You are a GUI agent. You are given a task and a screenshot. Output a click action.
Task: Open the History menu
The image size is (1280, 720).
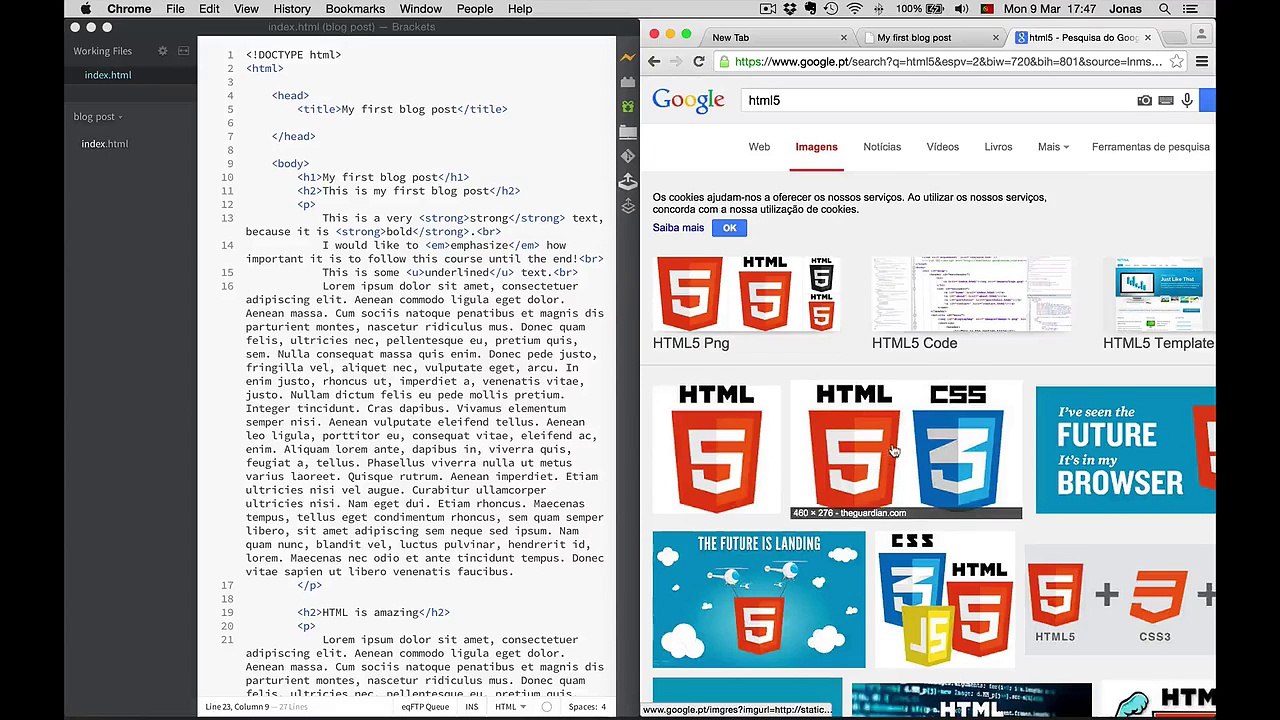tap(292, 9)
